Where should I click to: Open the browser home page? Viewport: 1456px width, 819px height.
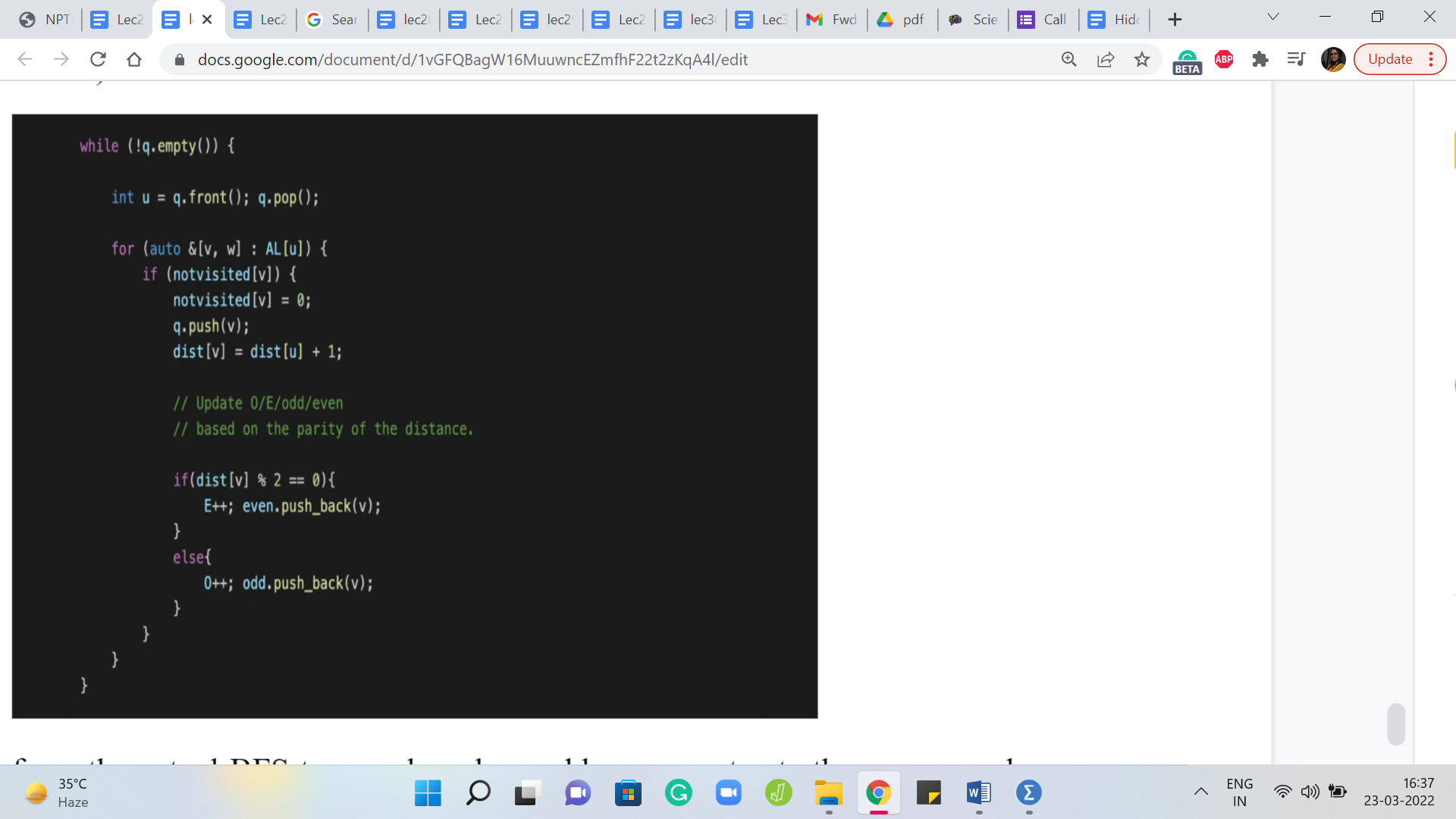(x=134, y=59)
